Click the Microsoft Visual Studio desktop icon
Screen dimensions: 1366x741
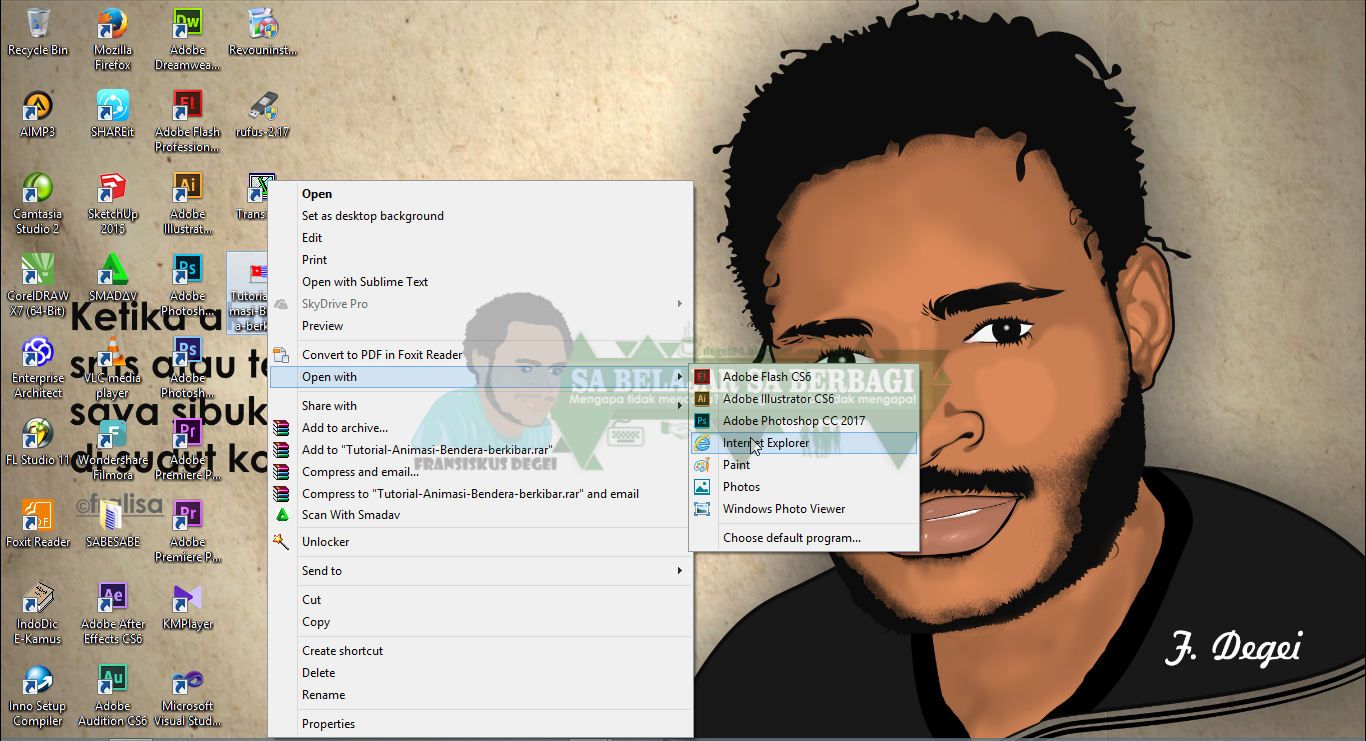point(187,695)
